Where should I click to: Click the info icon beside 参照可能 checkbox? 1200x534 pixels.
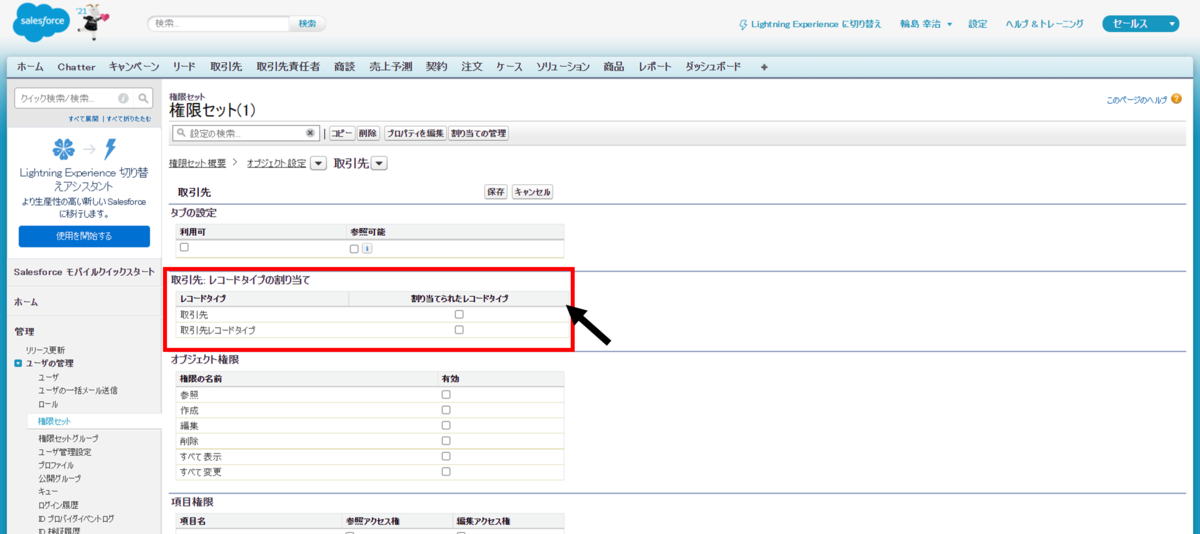click(366, 248)
